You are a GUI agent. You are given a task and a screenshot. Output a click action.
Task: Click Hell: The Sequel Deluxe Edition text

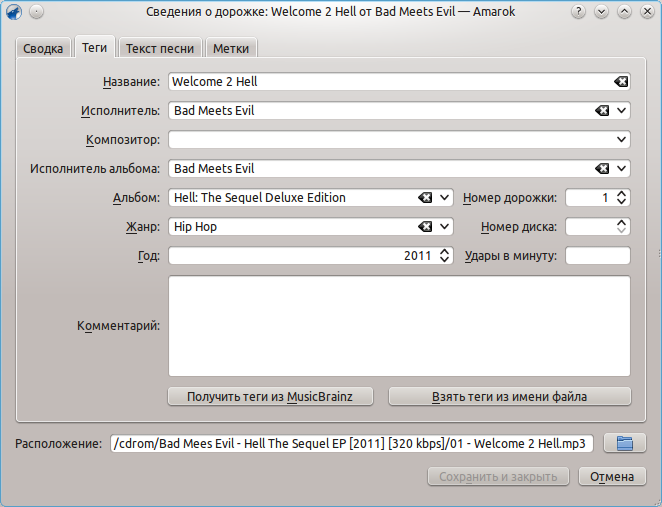click(260, 198)
